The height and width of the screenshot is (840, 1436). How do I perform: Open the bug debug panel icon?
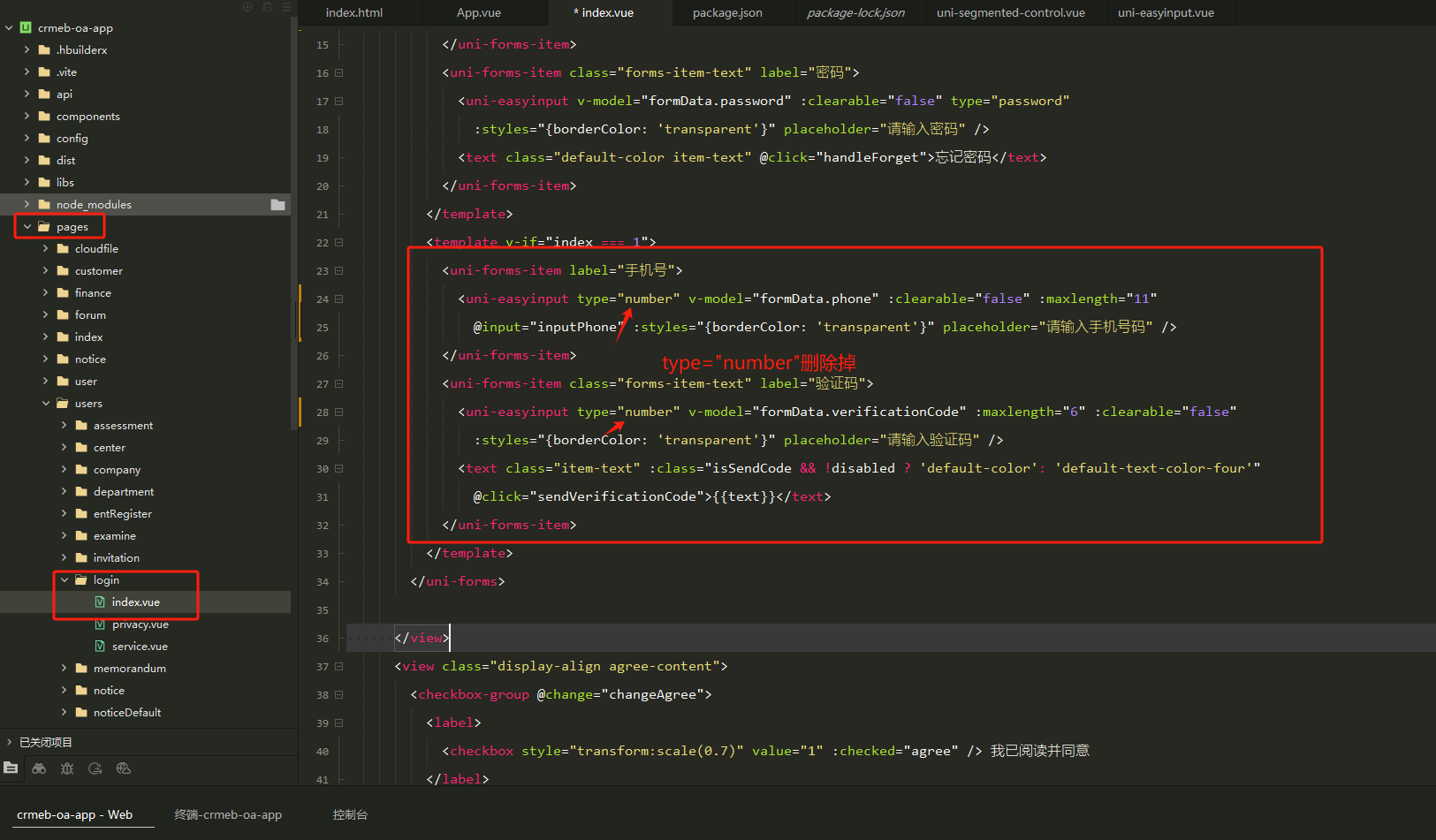[67, 768]
